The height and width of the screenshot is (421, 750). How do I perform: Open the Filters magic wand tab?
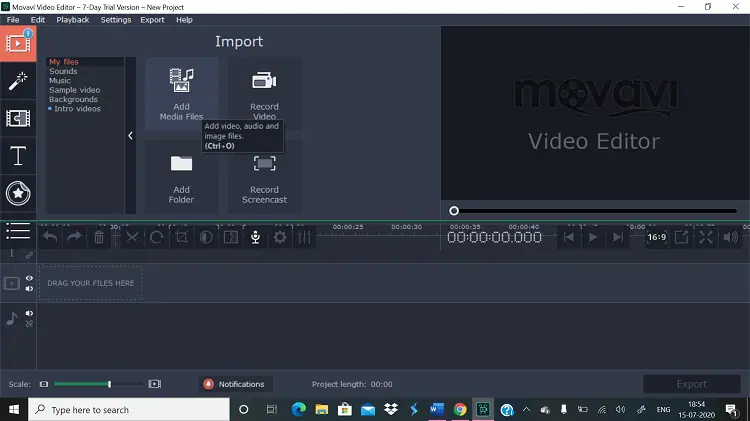pyautogui.click(x=18, y=81)
